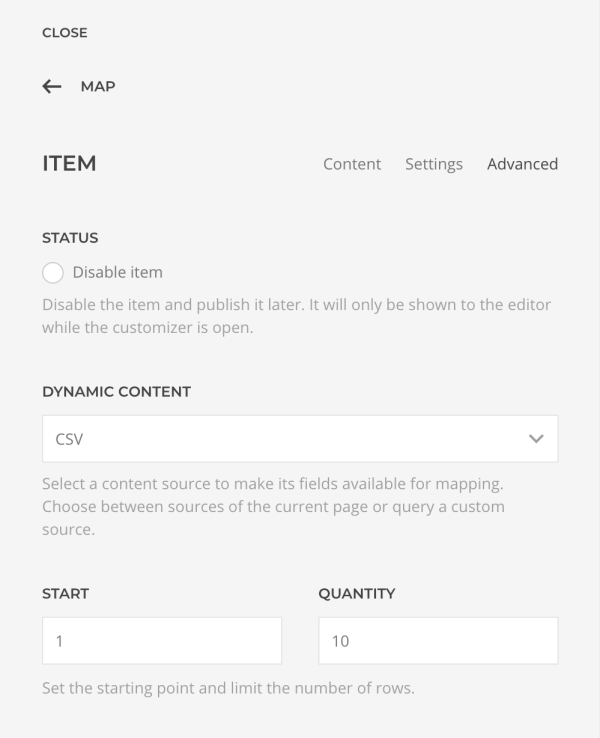
Task: Open the Dynamic Content CSV dropdown
Action: tap(300, 439)
